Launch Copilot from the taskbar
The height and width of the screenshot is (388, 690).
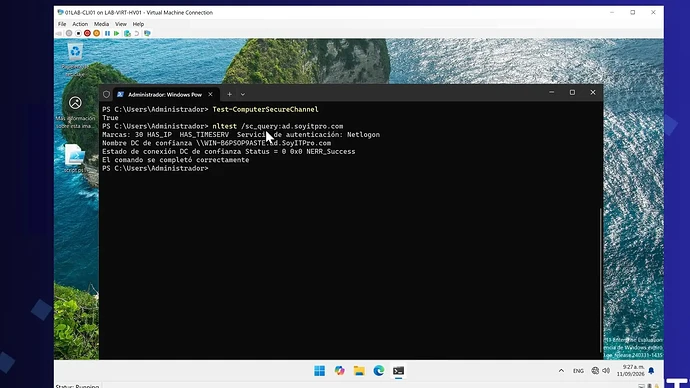click(339, 371)
